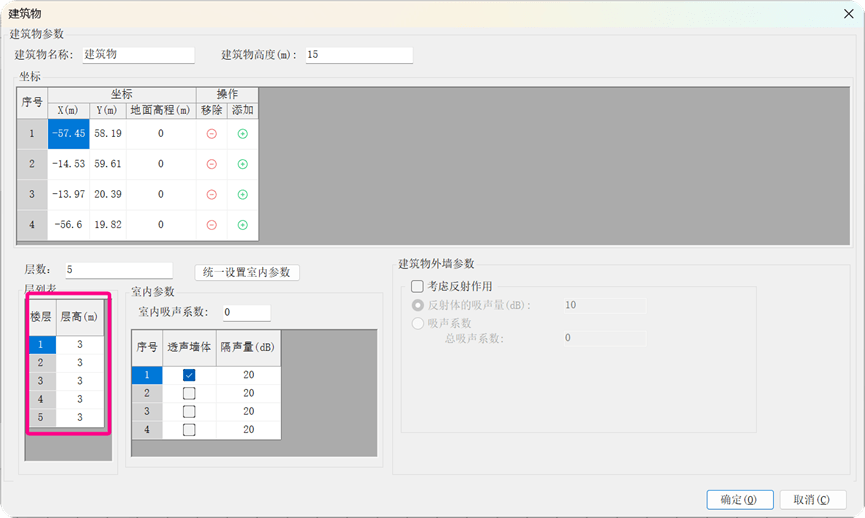
Task: Select wall row header 1 in 室内参数
Action: pyautogui.click(x=147, y=375)
